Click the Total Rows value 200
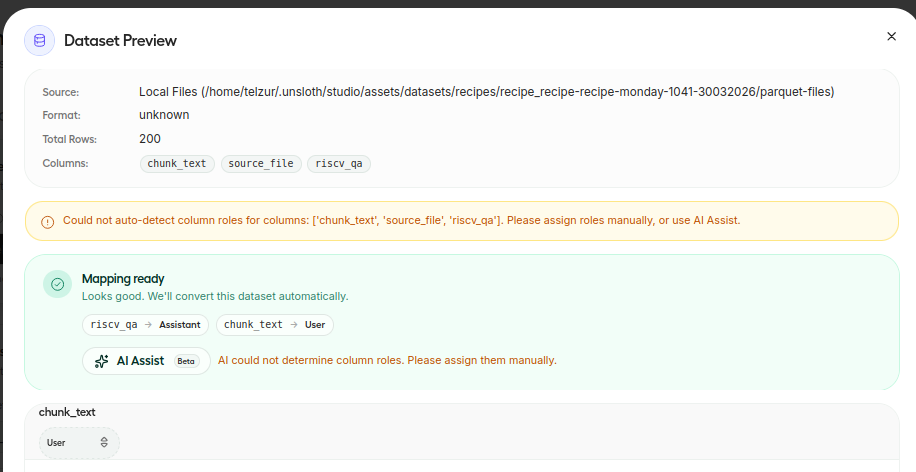Screen dimensions: 916x472 tap(150, 139)
